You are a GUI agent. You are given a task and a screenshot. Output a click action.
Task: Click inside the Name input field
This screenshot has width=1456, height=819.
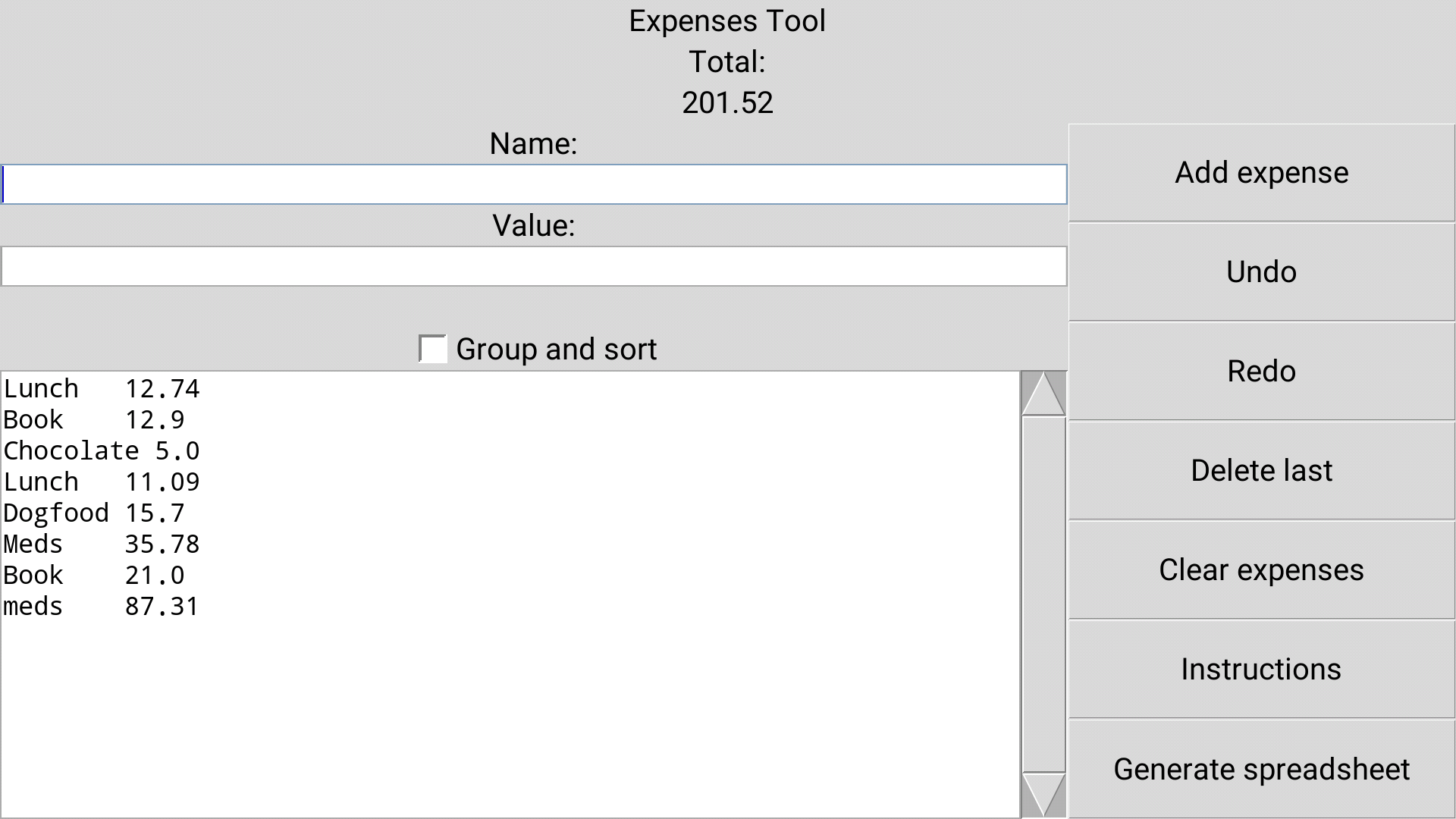(x=531, y=184)
